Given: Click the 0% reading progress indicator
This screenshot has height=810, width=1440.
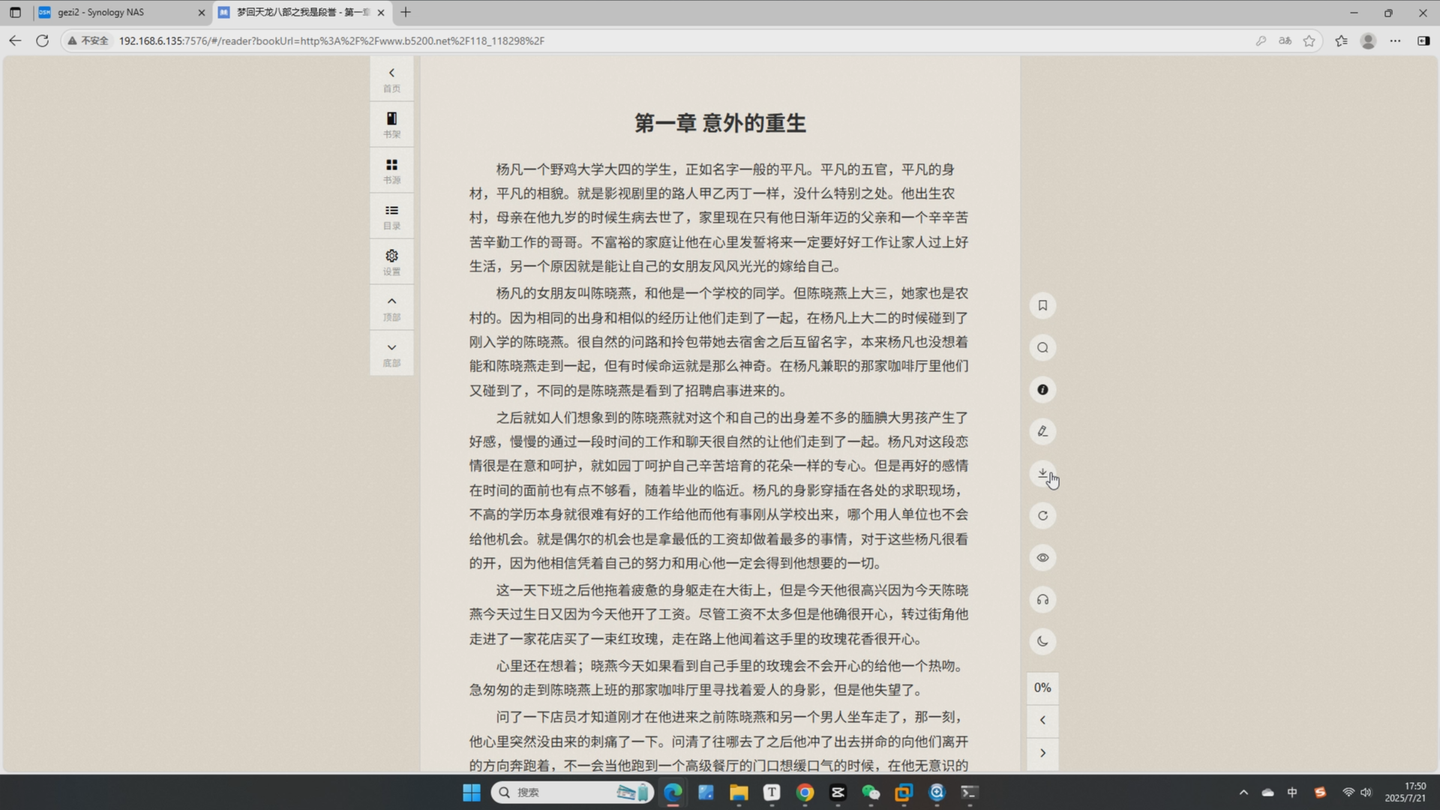Looking at the screenshot, I should [1042, 687].
